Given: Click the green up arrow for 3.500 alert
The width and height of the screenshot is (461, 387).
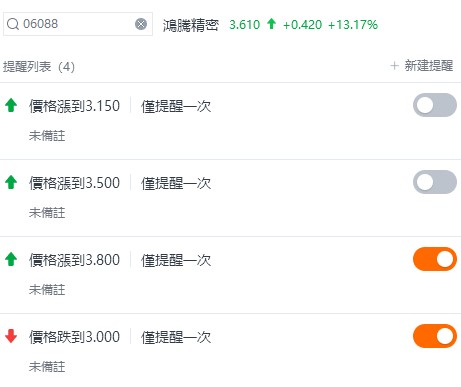Looking at the screenshot, I should point(11,182).
